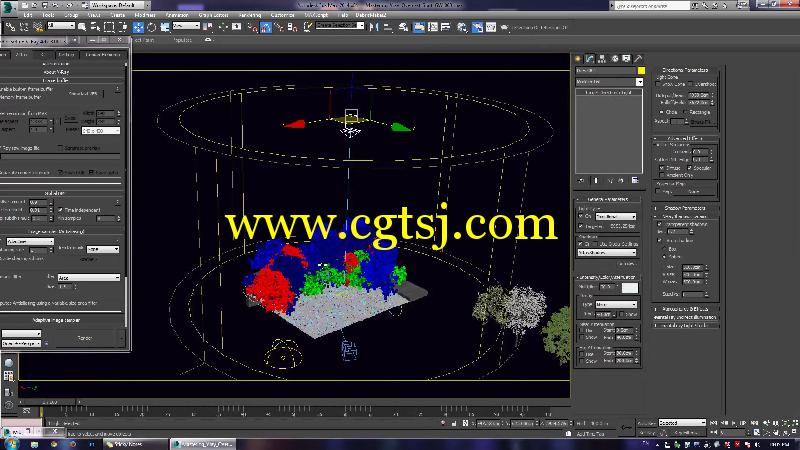Toggle the Window/Crossing selection icon
The image size is (800, 450).
pyautogui.click(x=122, y=27)
